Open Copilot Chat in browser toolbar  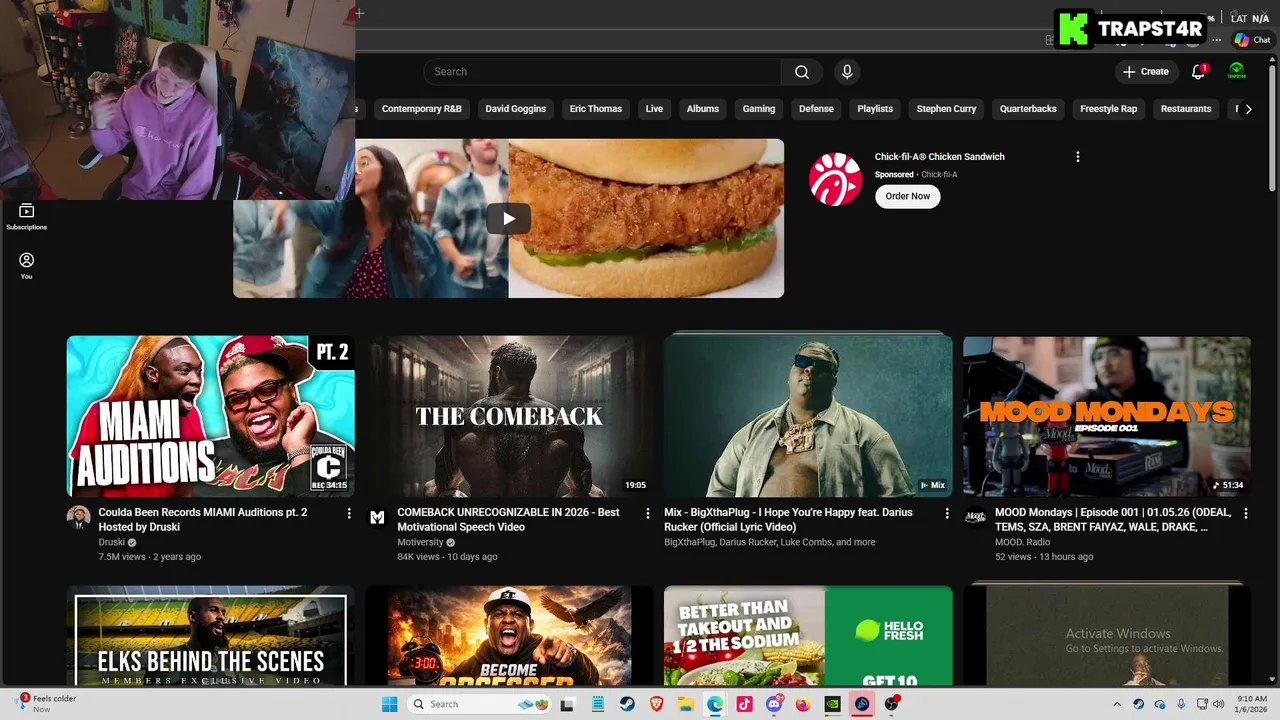click(1251, 40)
